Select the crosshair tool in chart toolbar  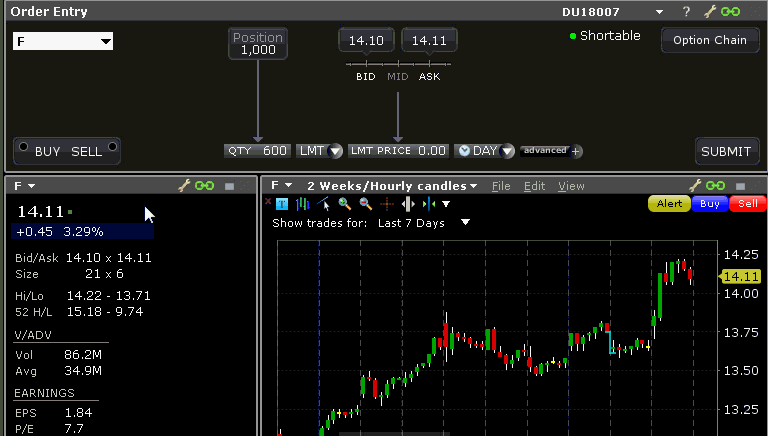coord(386,204)
